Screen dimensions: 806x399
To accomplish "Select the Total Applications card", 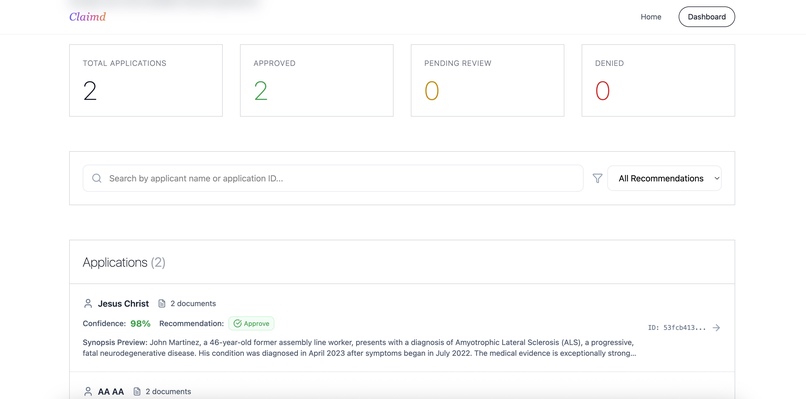I will click(x=146, y=80).
